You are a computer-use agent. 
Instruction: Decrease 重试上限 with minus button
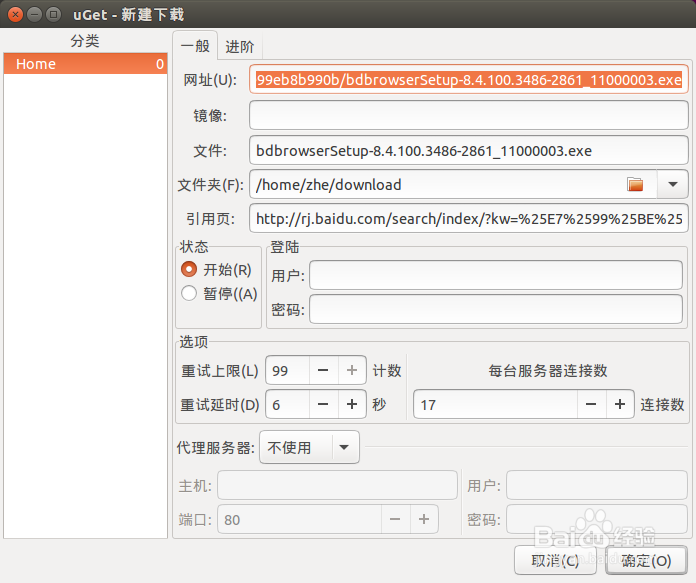tap(323, 370)
